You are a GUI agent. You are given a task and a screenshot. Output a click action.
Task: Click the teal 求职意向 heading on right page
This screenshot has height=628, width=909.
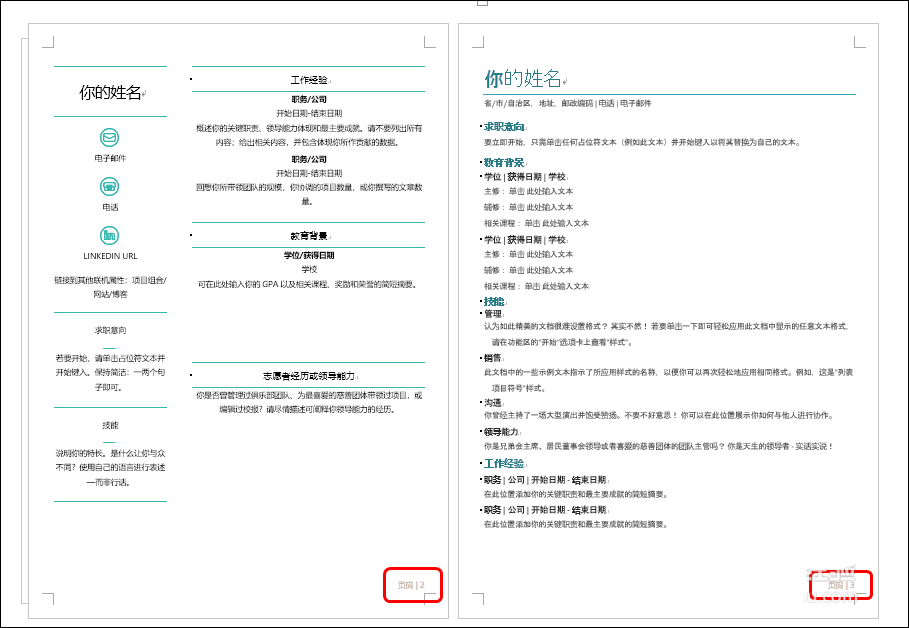tap(504, 126)
